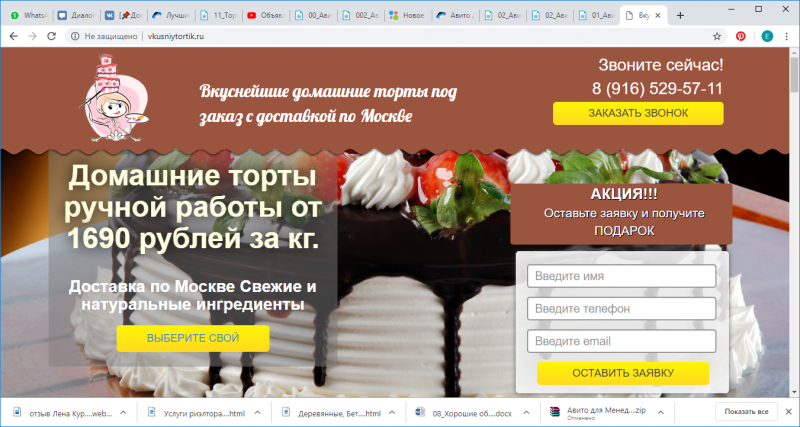Switch to the VK tab

[124, 16]
